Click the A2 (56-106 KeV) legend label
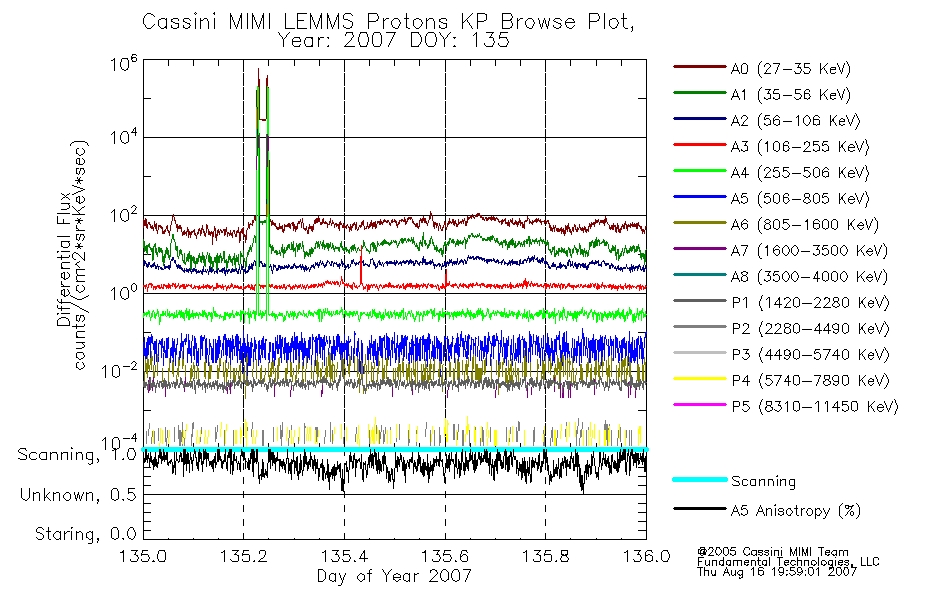Screen dimensions: 950x600 click(795, 121)
